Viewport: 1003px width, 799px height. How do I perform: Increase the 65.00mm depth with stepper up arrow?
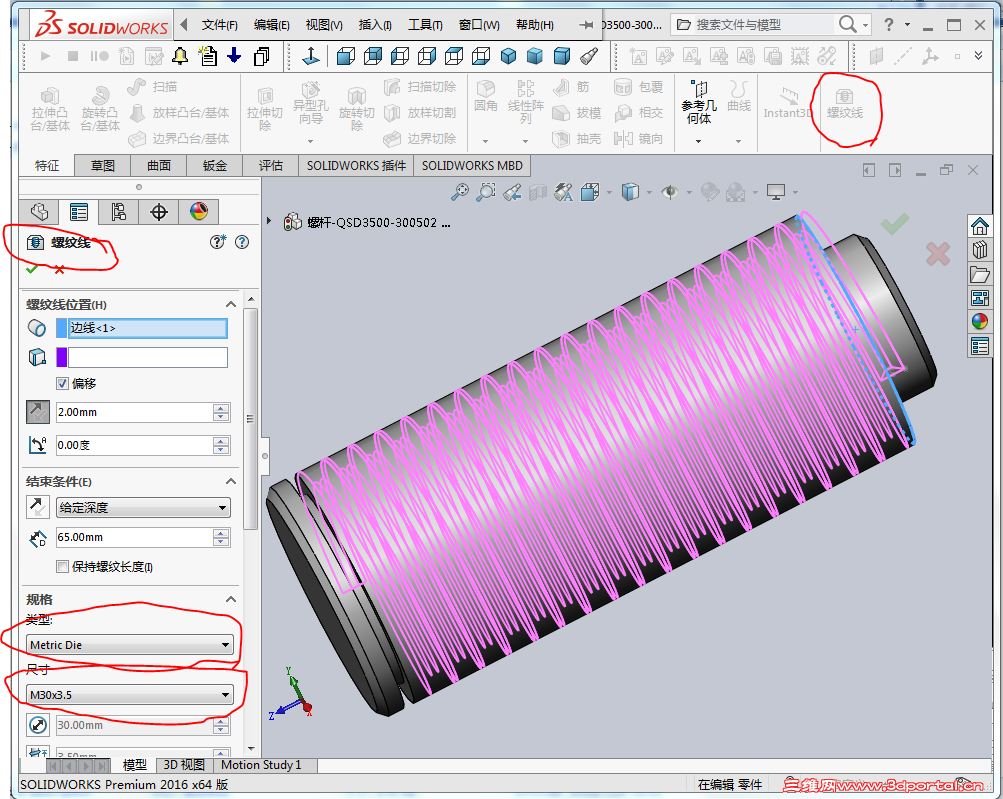221,533
